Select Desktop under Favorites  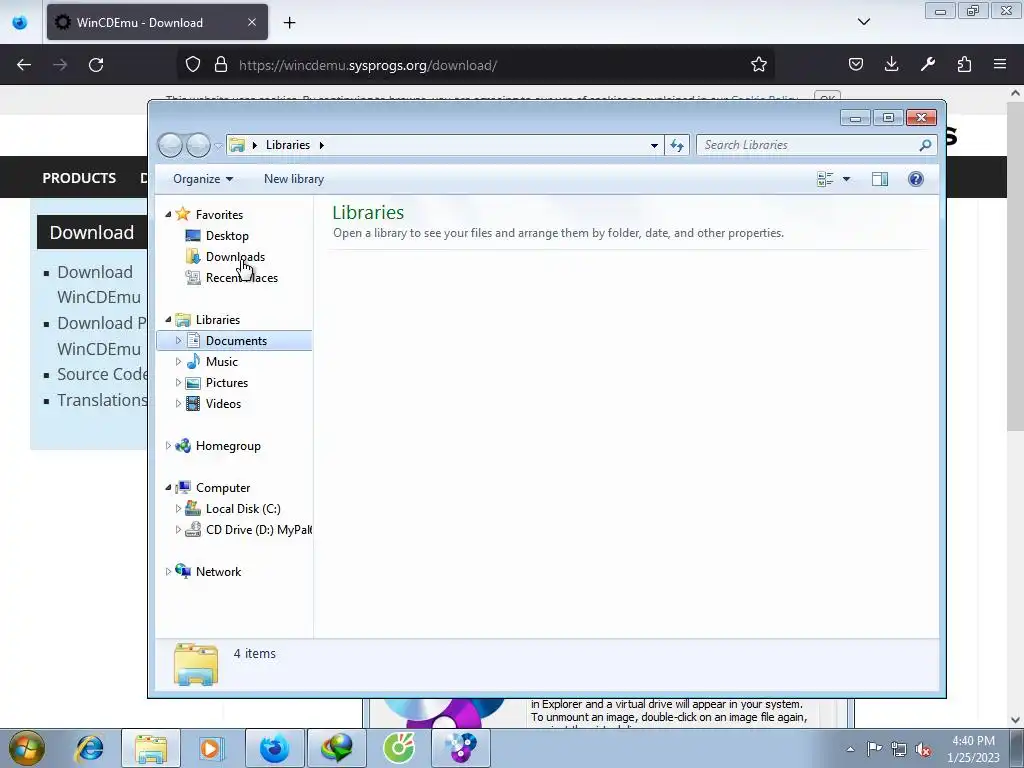pyautogui.click(x=227, y=236)
